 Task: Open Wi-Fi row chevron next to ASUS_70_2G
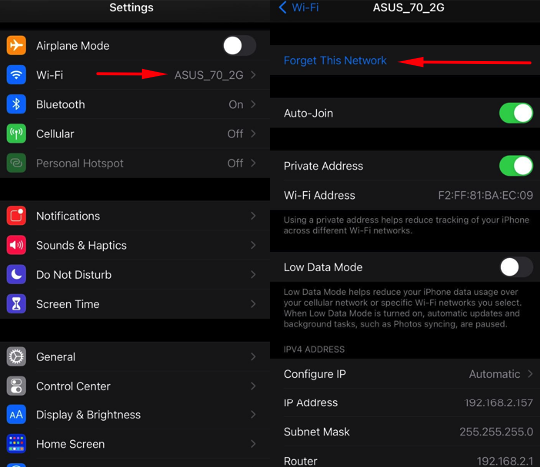[253, 75]
